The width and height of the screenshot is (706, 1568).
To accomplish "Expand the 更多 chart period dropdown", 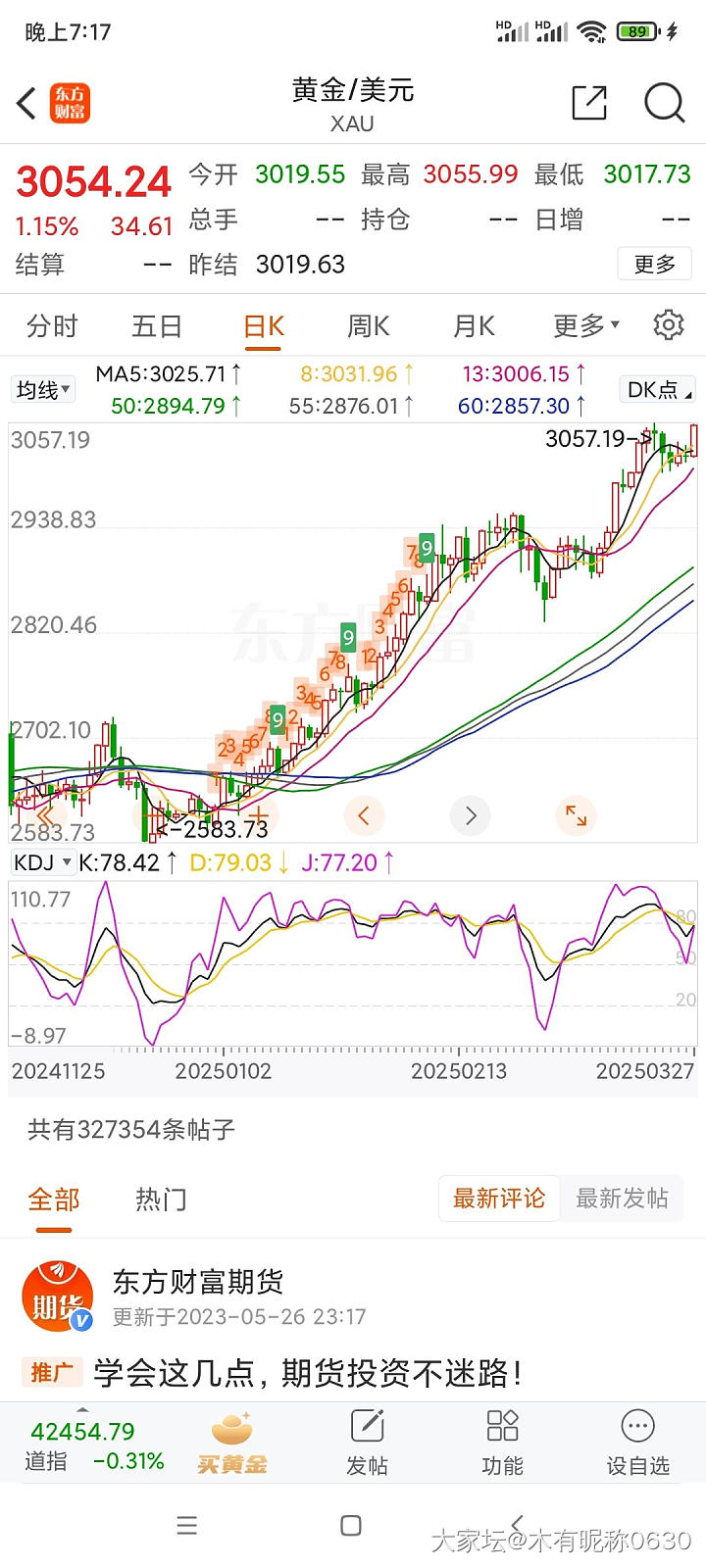I will 586,325.
